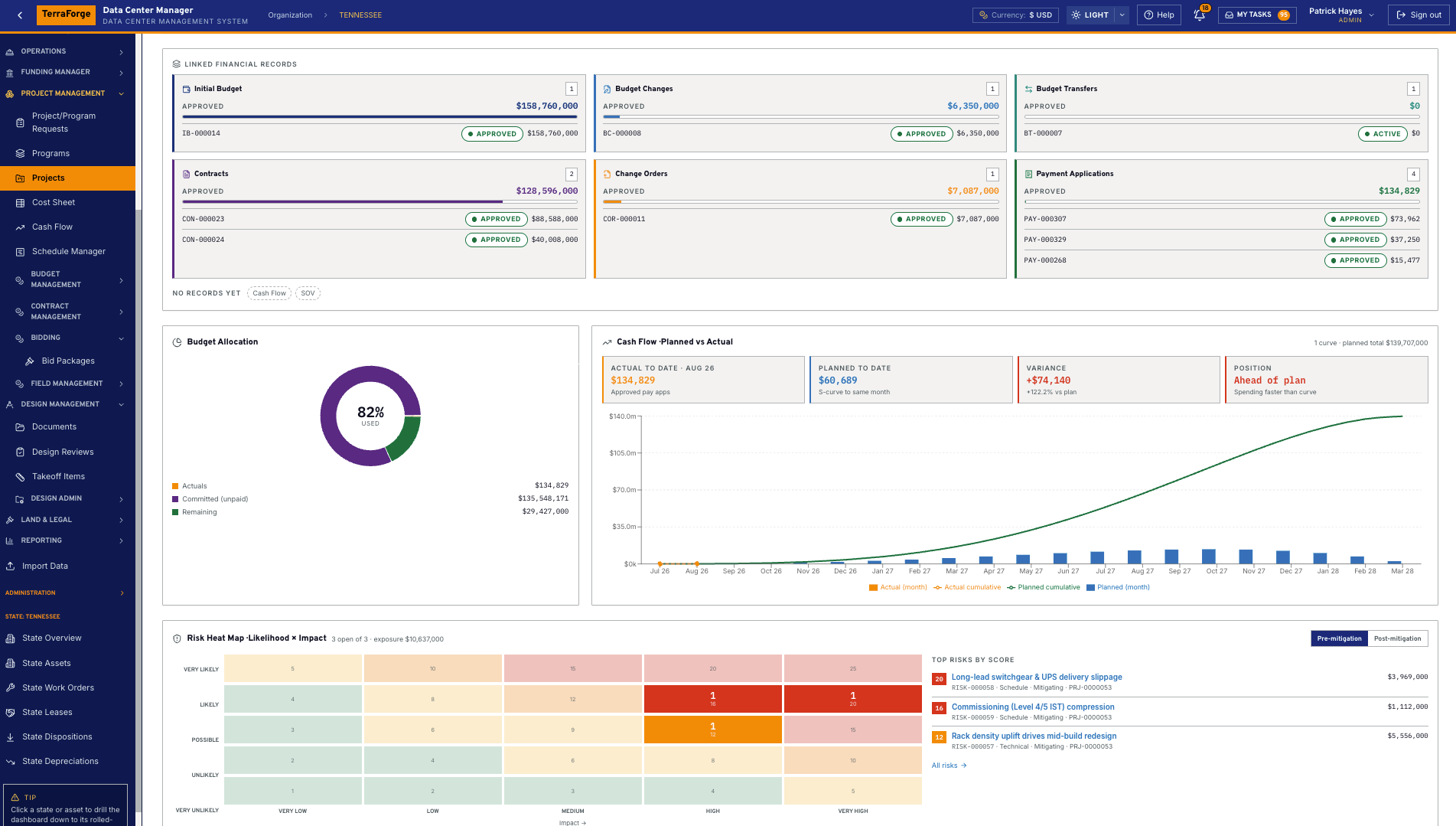Expand the Operations sidebar section

67,51
